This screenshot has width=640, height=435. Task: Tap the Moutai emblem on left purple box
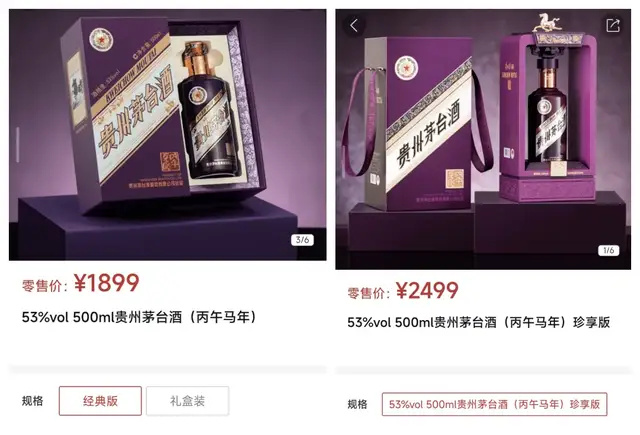click(101, 40)
